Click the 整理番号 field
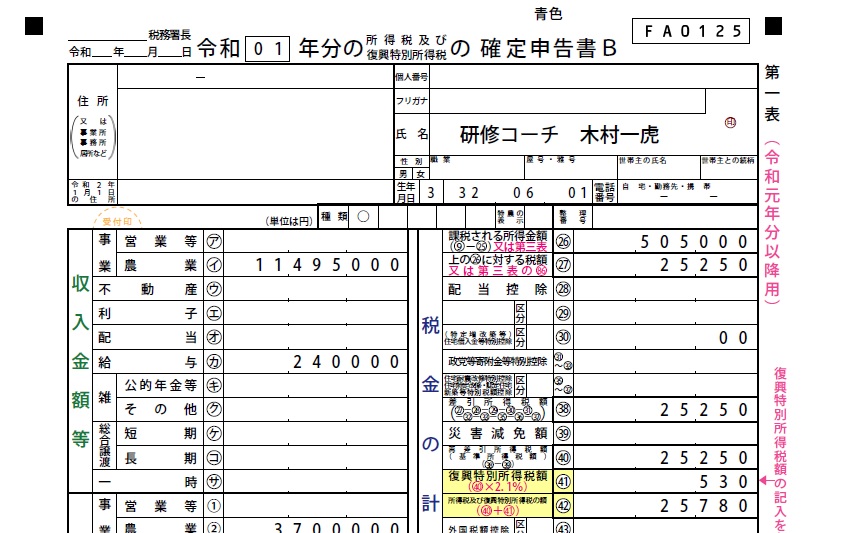The width and height of the screenshot is (845, 533). [x=675, y=217]
